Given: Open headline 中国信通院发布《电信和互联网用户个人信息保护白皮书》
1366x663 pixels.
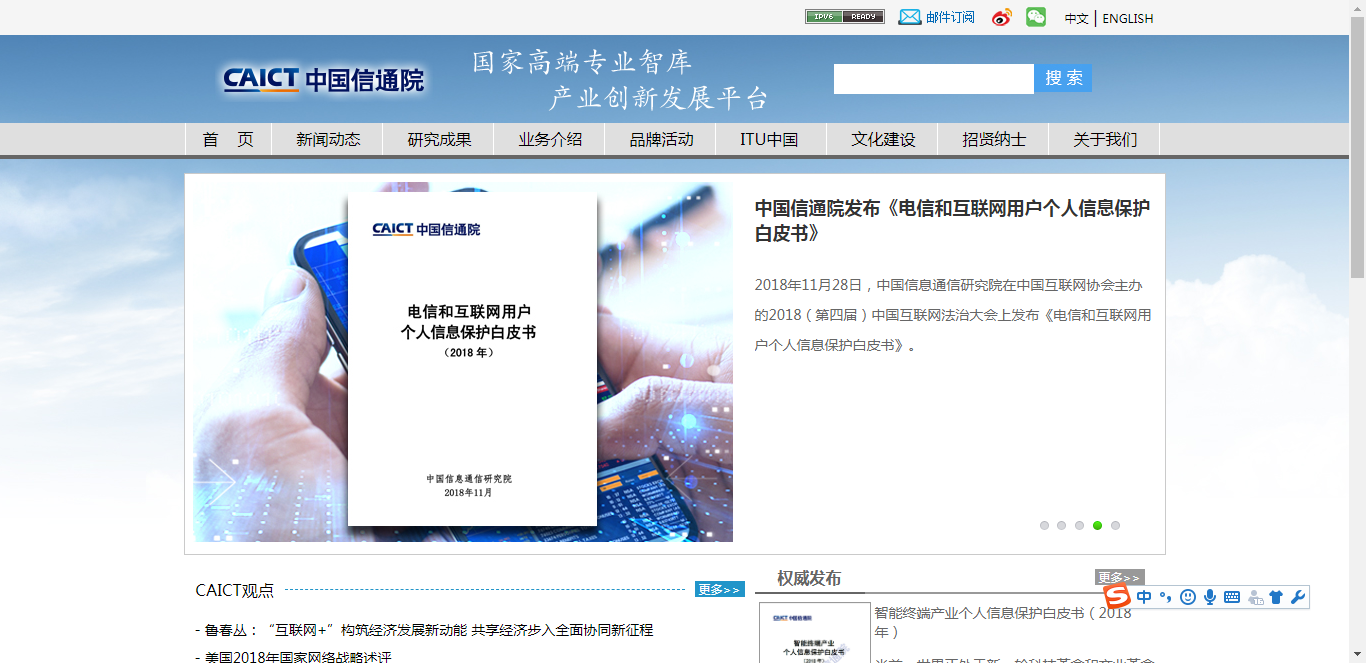Looking at the screenshot, I should (x=952, y=220).
